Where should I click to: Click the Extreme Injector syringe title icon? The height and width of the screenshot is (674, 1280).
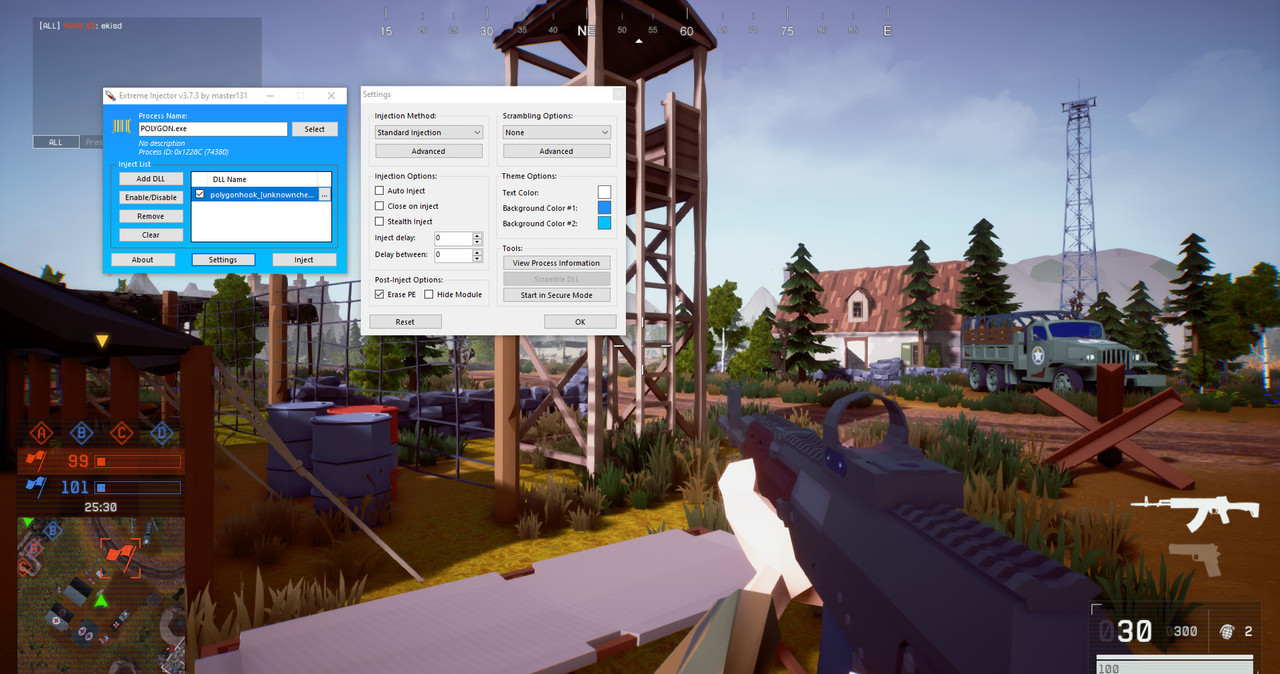[111, 95]
